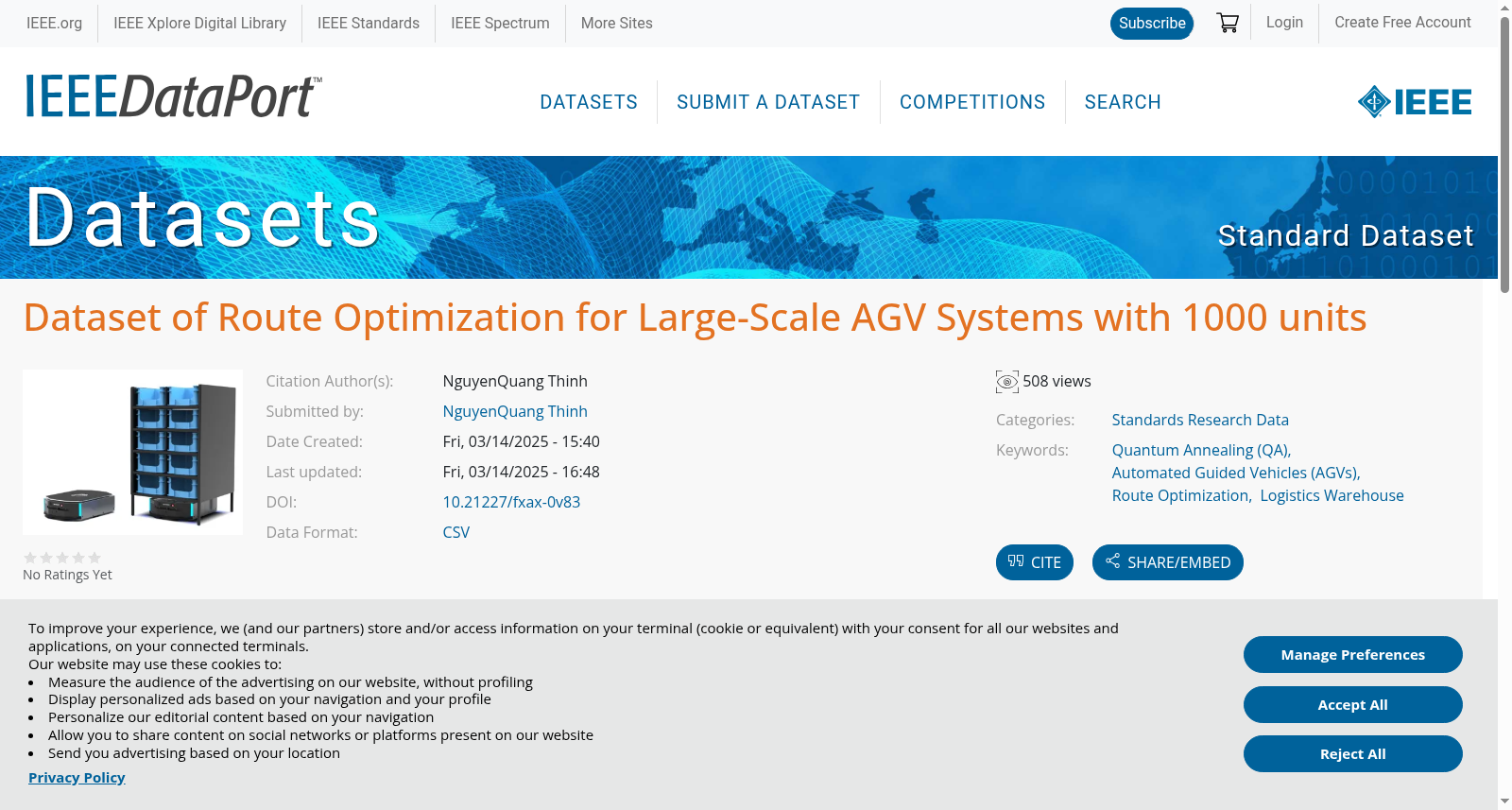Image resolution: width=1512 pixels, height=810 pixels.
Task: Click the first rating star
Action: pyautogui.click(x=30, y=558)
